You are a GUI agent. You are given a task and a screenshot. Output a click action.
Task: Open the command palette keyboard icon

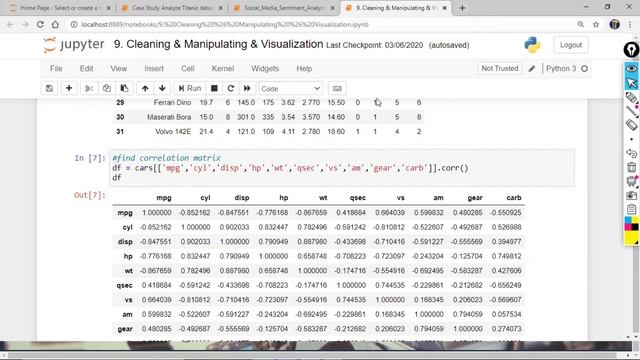tap(337, 88)
